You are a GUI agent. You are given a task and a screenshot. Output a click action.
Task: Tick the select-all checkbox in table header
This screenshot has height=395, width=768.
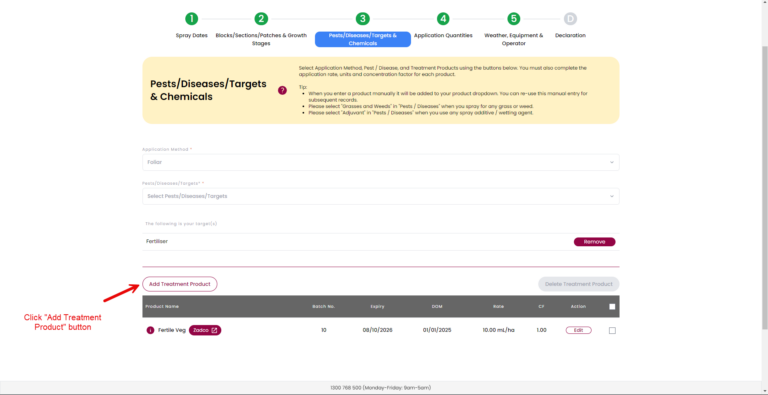point(612,307)
